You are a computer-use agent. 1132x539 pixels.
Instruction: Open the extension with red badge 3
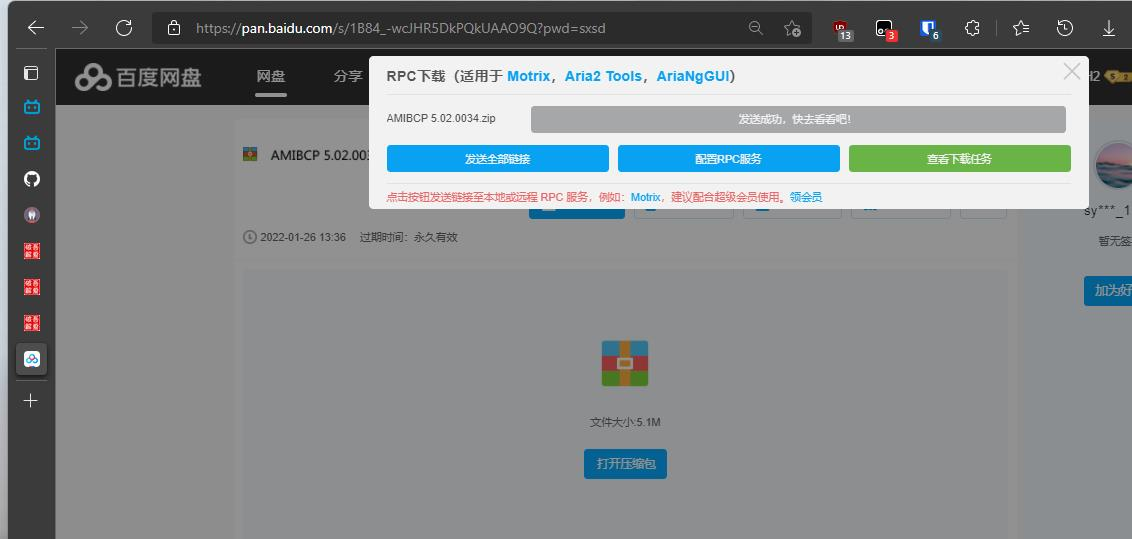pyautogui.click(x=885, y=30)
